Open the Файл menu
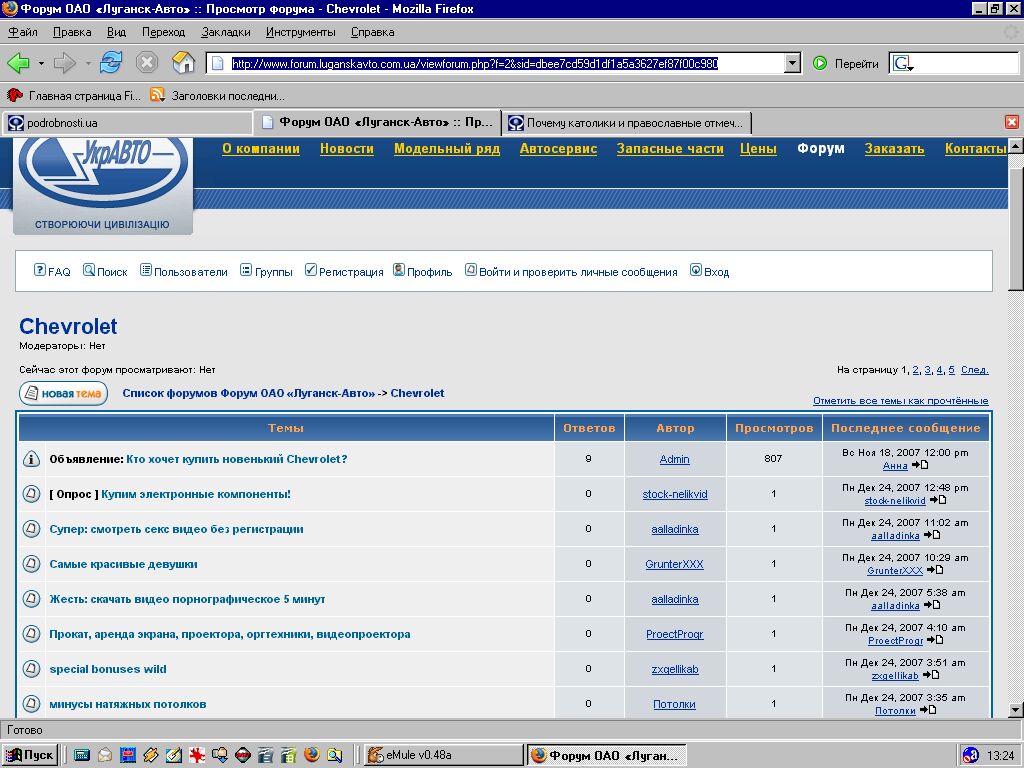 pyautogui.click(x=23, y=32)
